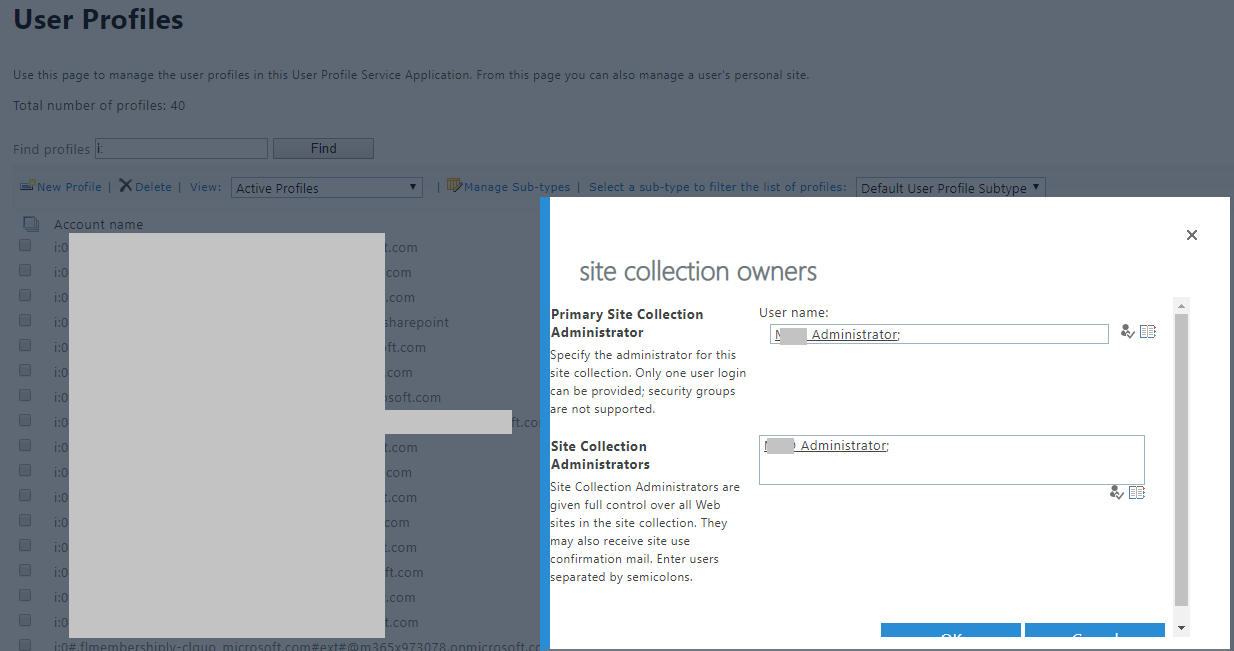Check names icon for Primary Site Collection Administrator
The image size is (1234, 651).
[1127, 332]
